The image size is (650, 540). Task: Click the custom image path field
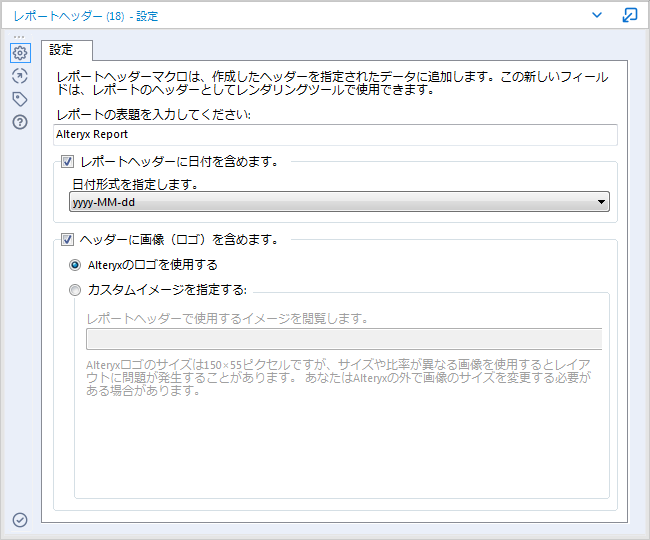343,339
